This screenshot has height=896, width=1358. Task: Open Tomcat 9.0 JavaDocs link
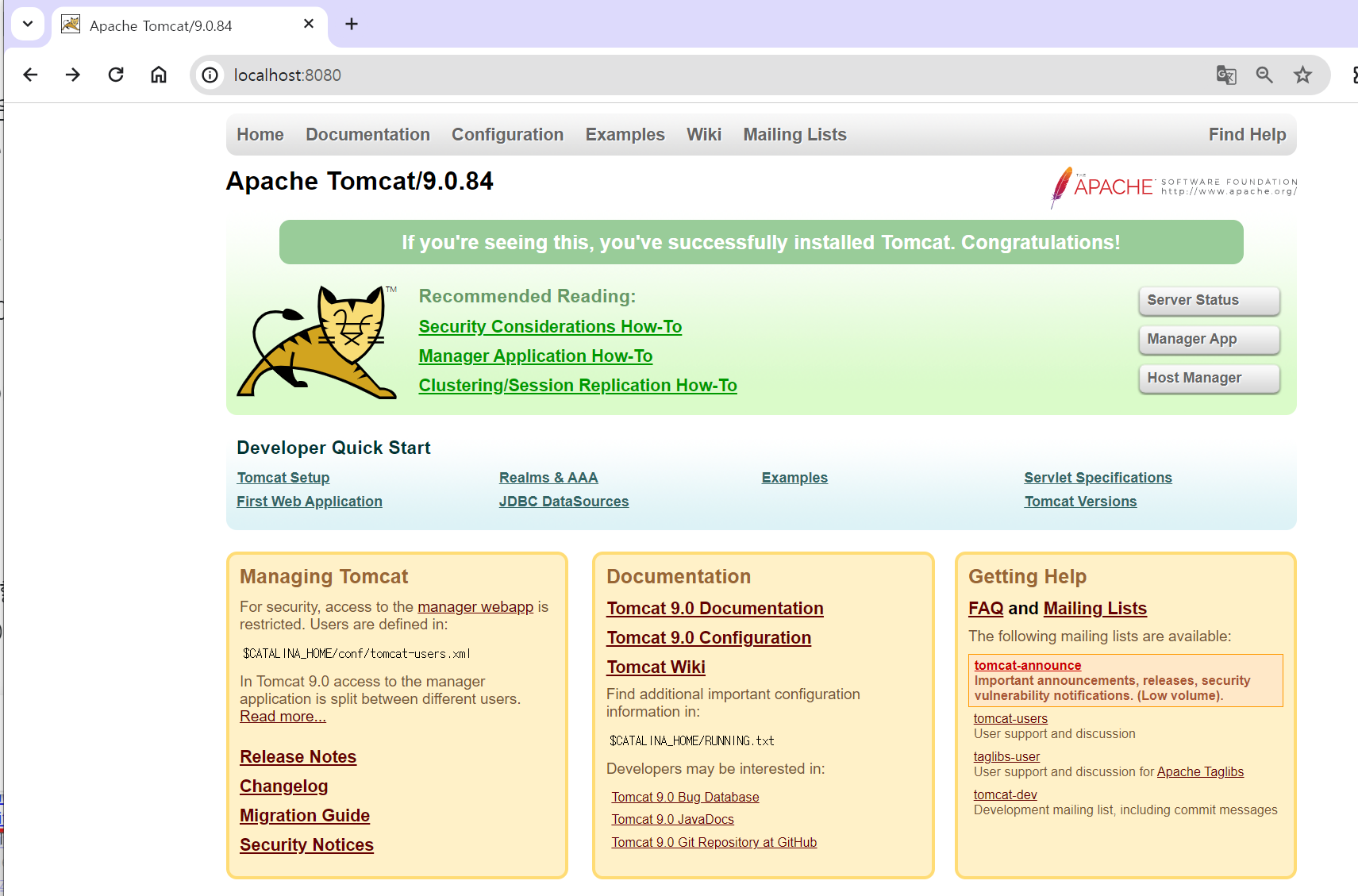672,820
